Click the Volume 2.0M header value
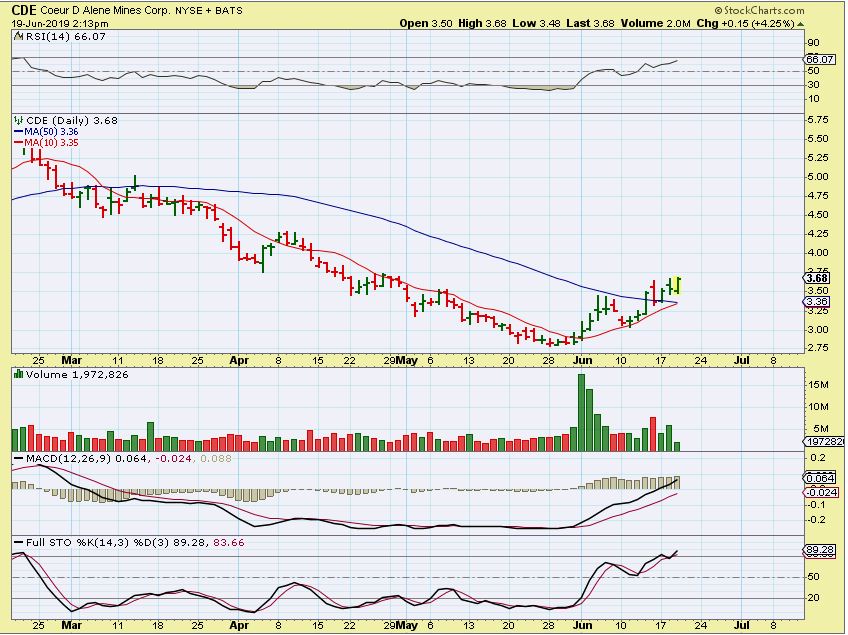Screen dimensions: 848x635 pos(656,23)
